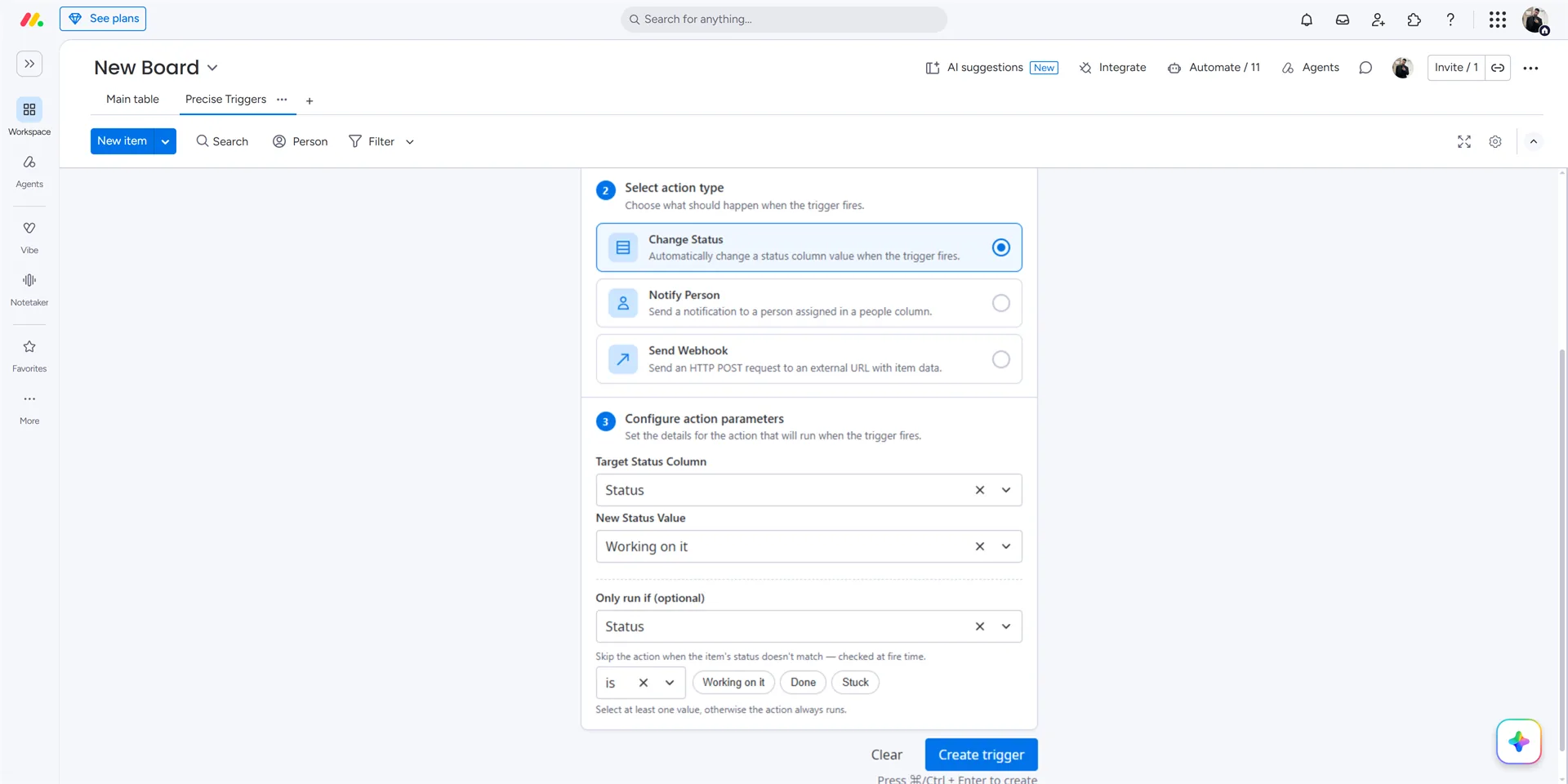Image resolution: width=1568 pixels, height=784 pixels.
Task: Open AI suggestions
Action: click(991, 68)
